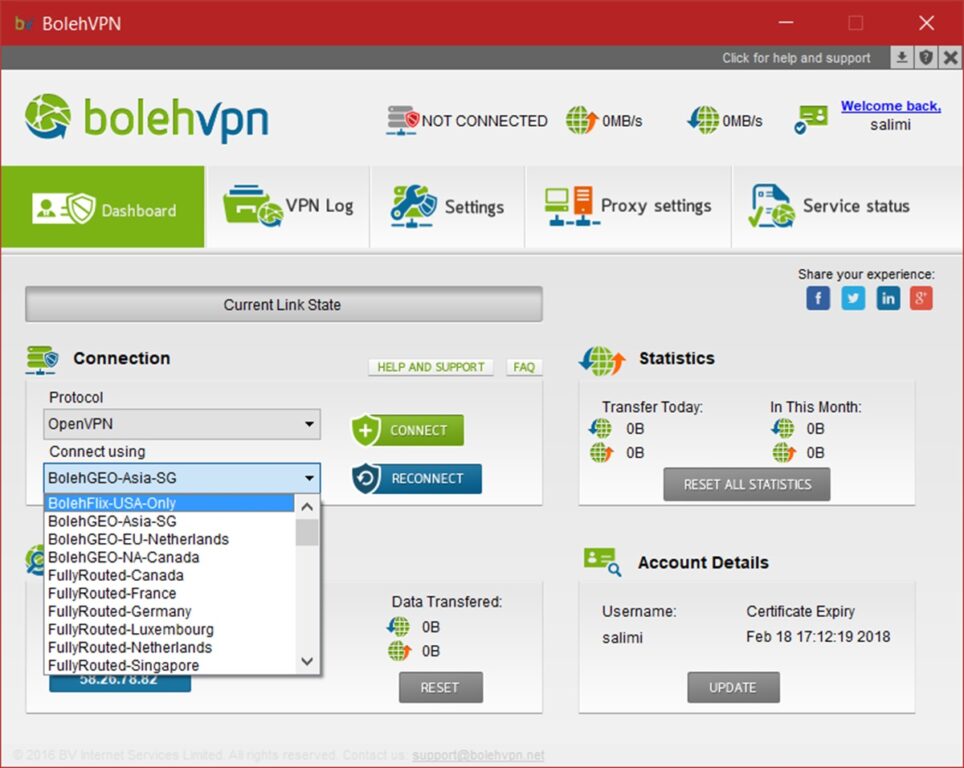Share on LinkedIn
964x768 pixels.
tap(888, 299)
